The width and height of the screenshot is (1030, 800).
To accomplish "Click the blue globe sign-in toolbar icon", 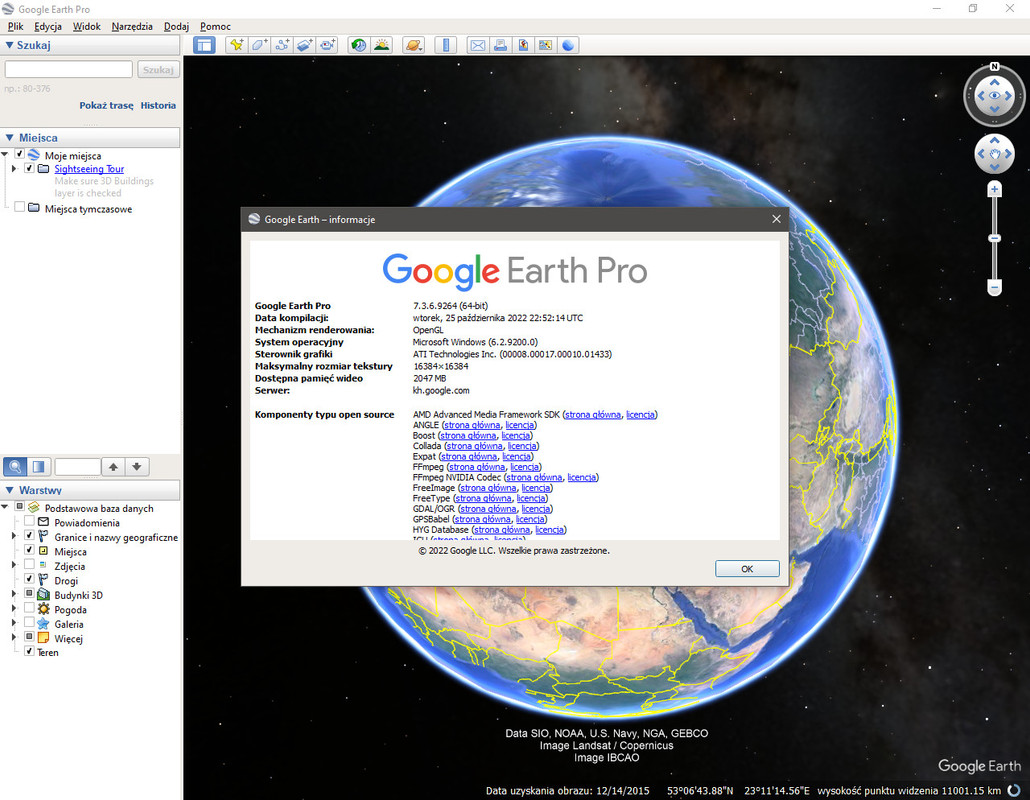I will pos(568,45).
